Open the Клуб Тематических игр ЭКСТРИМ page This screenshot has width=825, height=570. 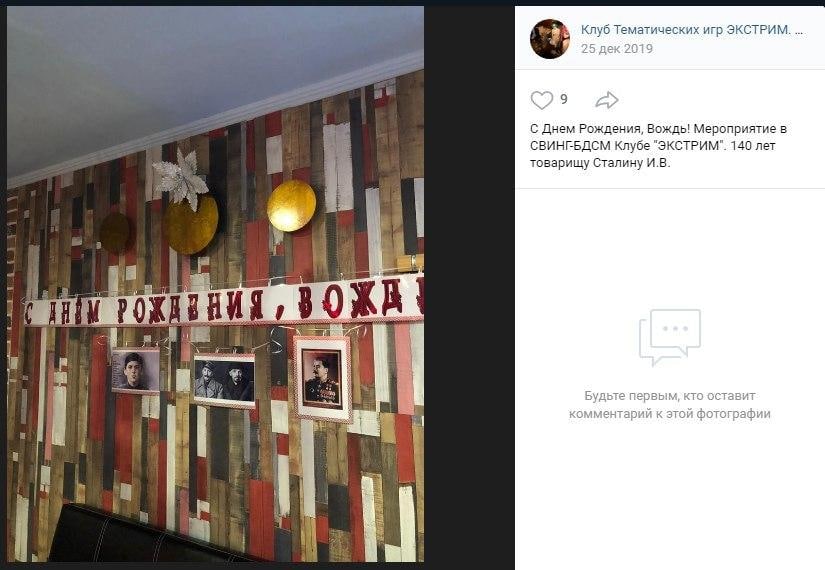686,30
